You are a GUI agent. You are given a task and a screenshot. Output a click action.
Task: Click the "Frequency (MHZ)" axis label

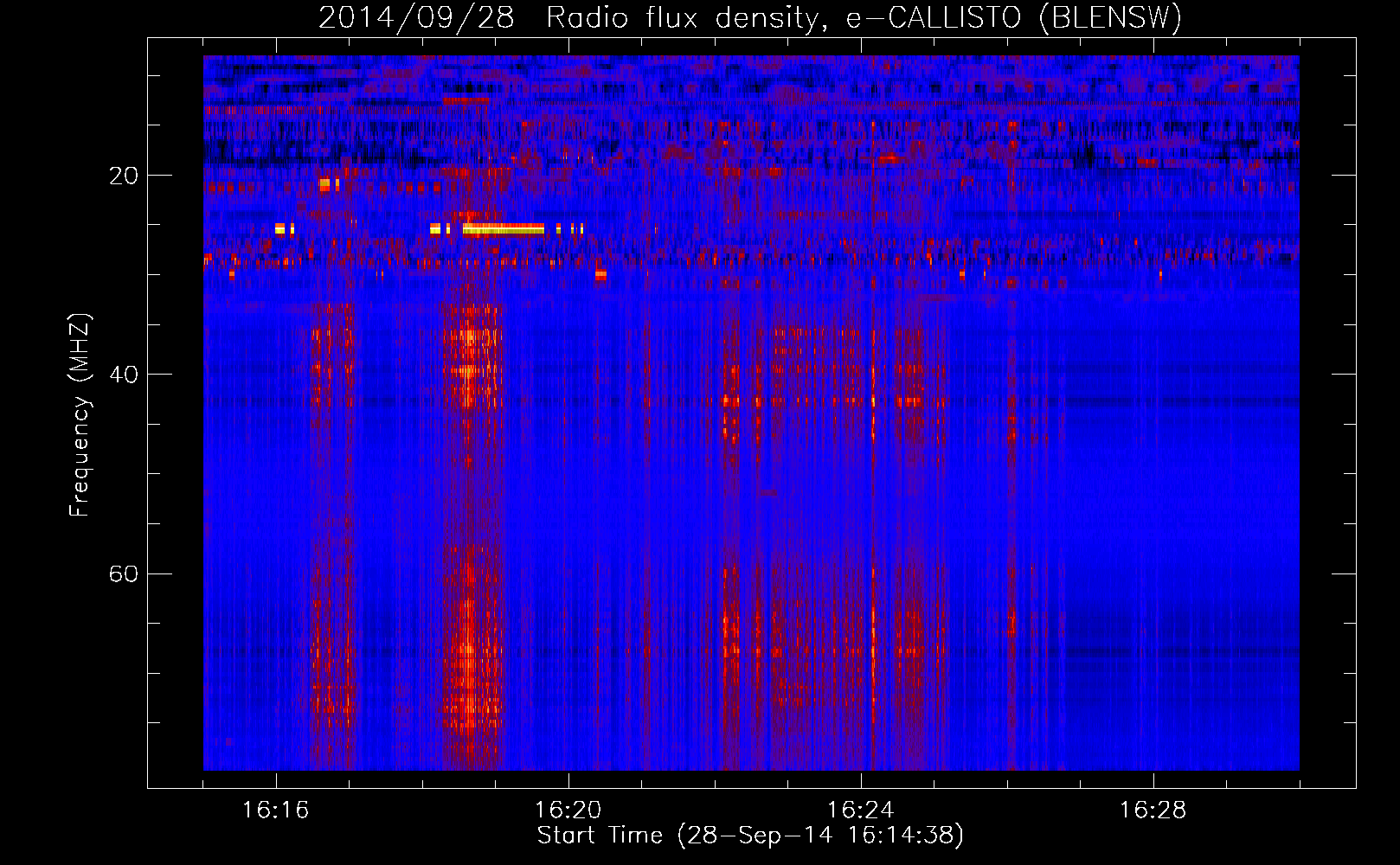point(80,415)
